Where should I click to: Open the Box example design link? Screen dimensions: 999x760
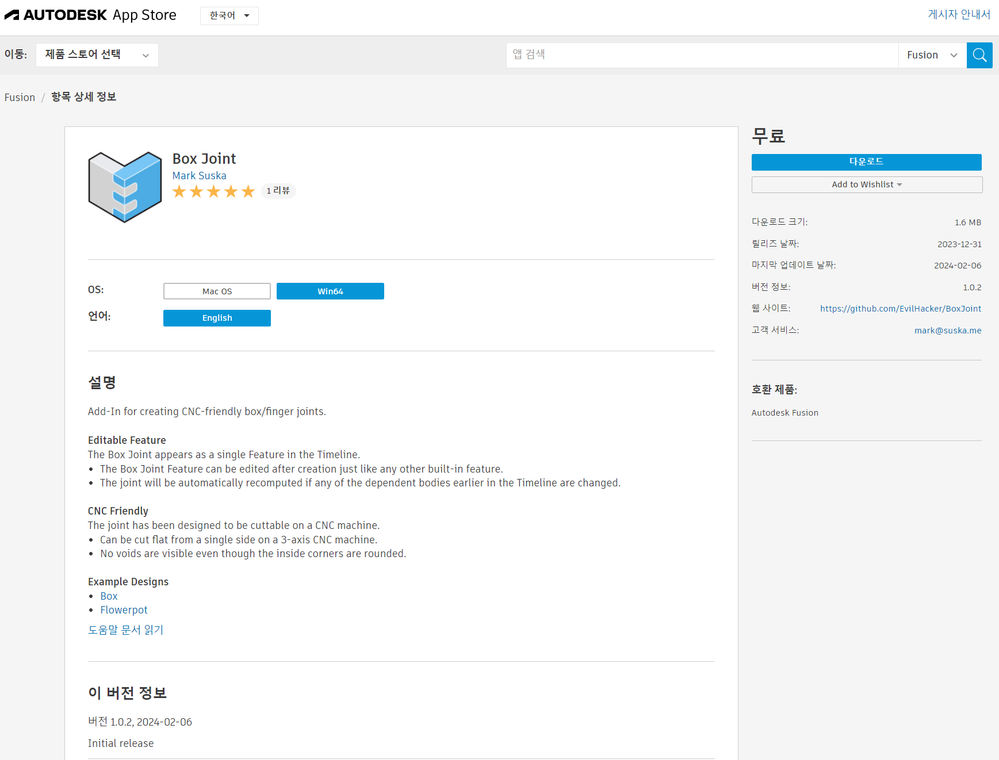[x=109, y=596]
